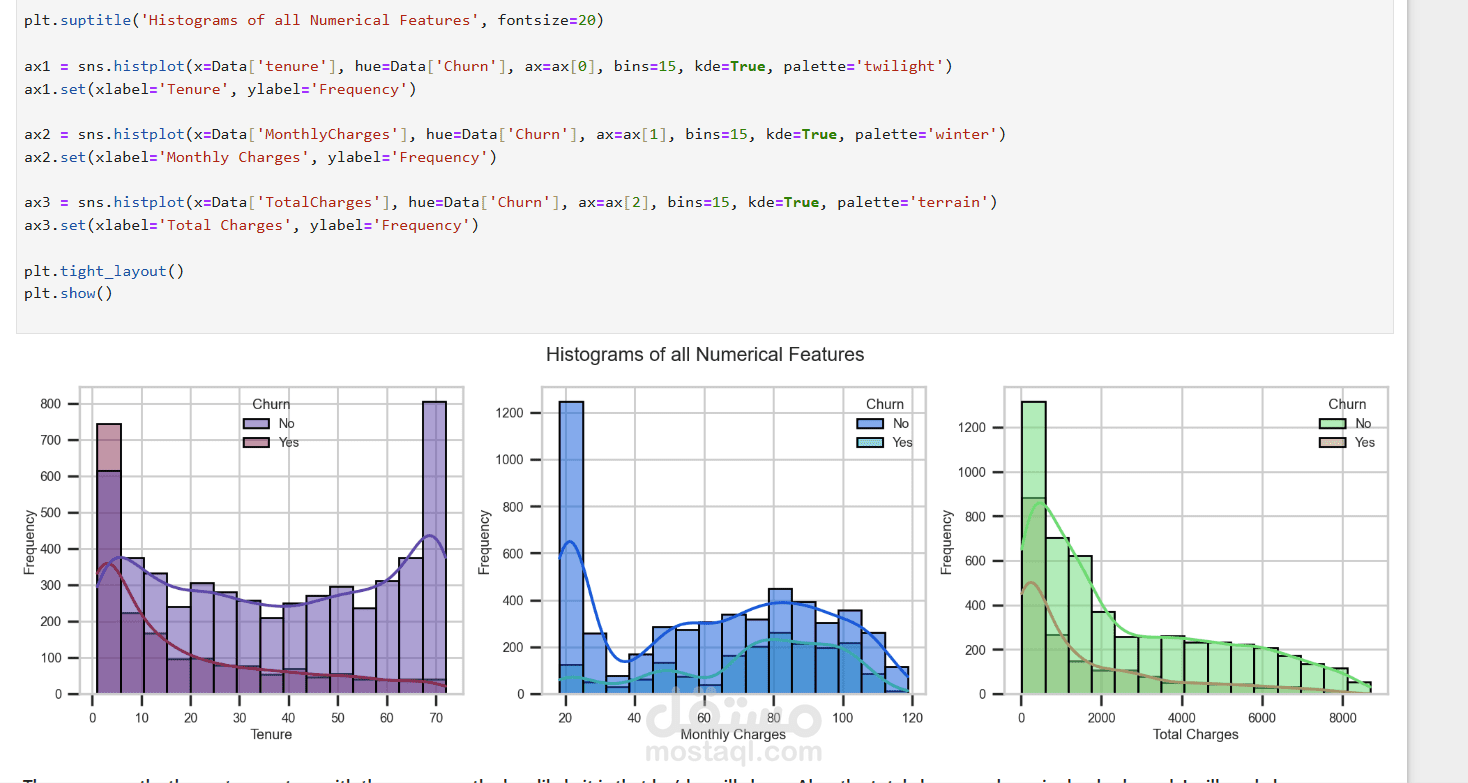Click the plt.suptitle code line
Image resolution: width=1468 pixels, height=783 pixels.
pyautogui.click(x=314, y=20)
